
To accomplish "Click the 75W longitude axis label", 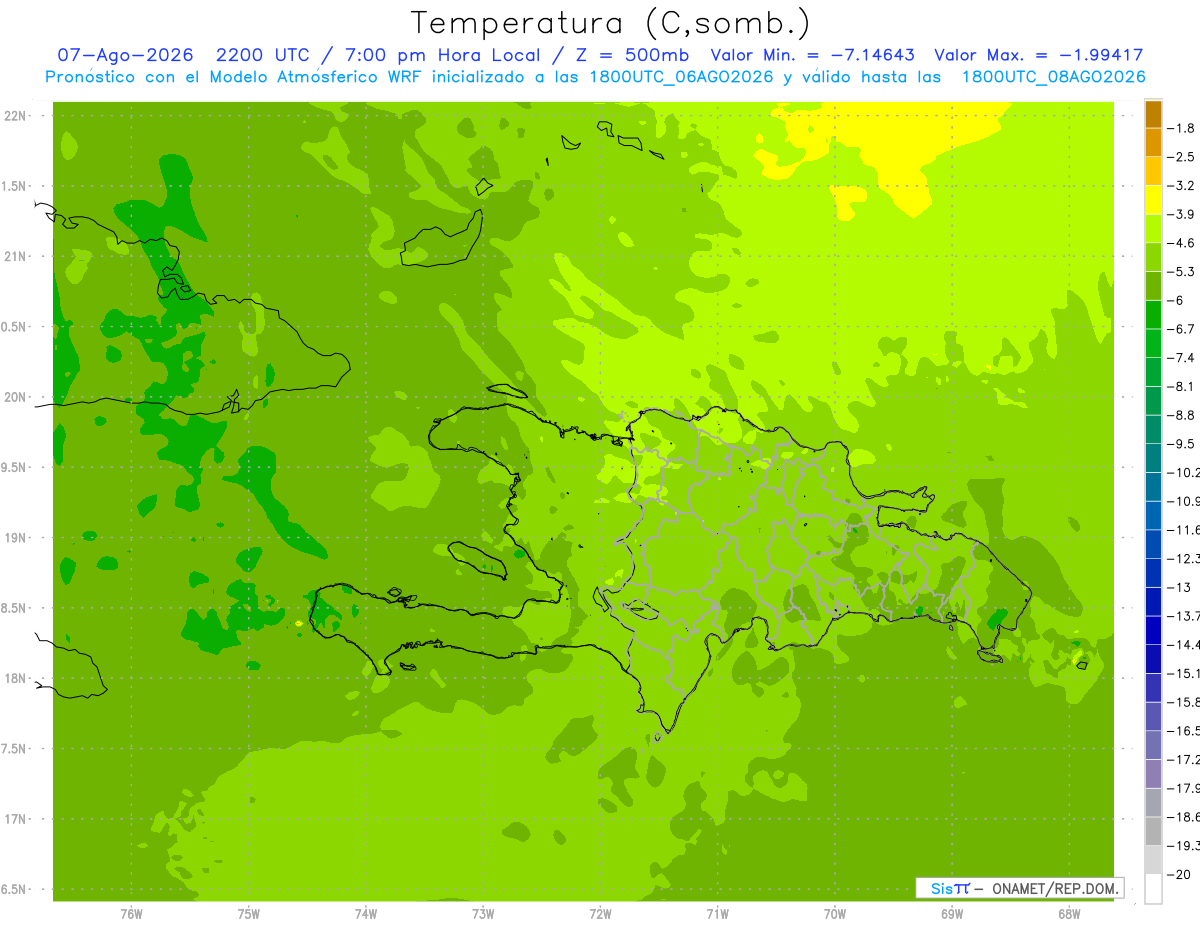I will [248, 914].
